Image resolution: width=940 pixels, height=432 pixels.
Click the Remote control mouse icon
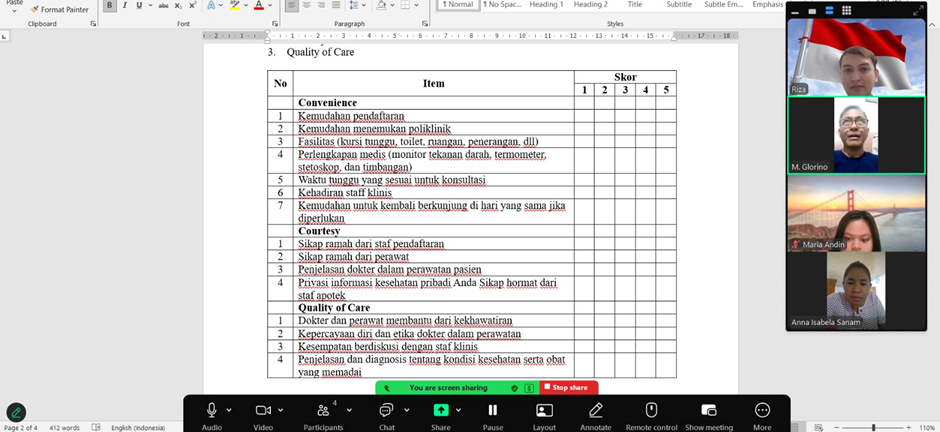(651, 410)
